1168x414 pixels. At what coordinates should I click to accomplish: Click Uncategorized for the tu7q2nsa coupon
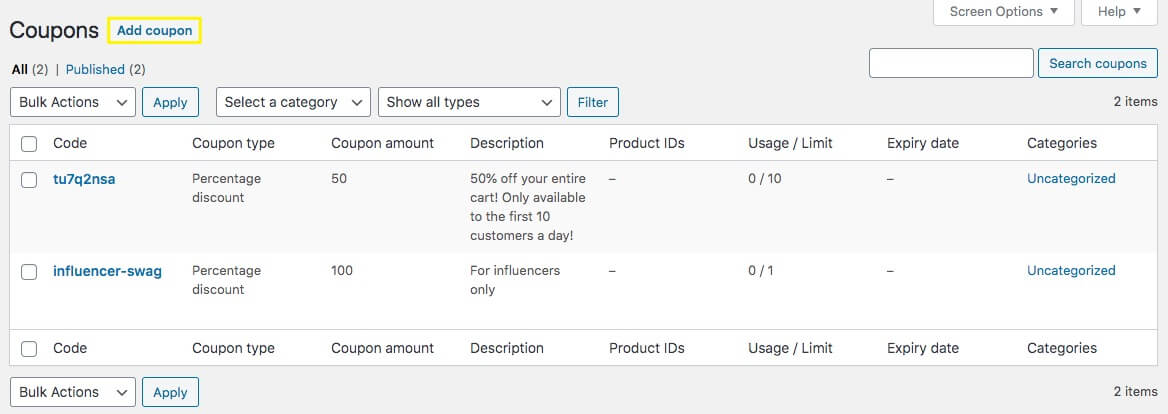point(1070,179)
